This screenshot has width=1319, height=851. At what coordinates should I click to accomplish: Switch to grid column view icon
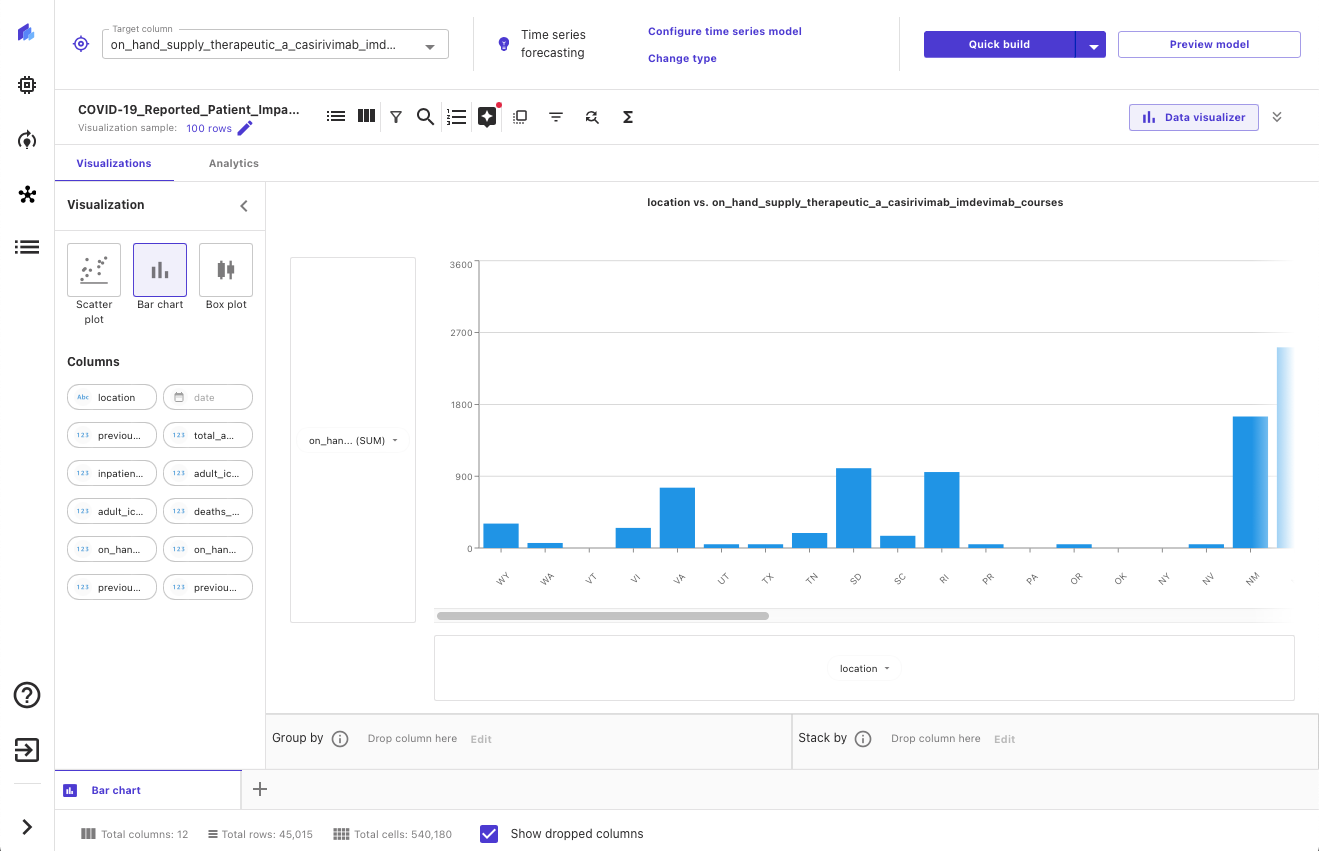367,116
